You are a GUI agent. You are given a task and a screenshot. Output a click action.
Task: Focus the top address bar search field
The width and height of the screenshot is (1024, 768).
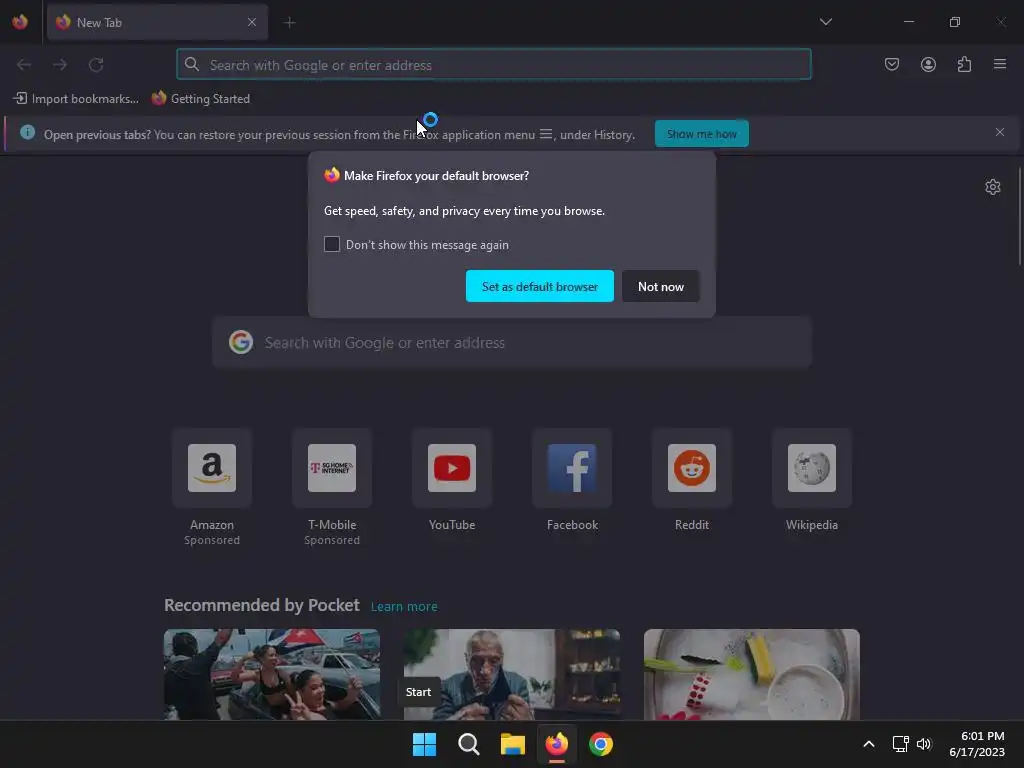tap(494, 65)
